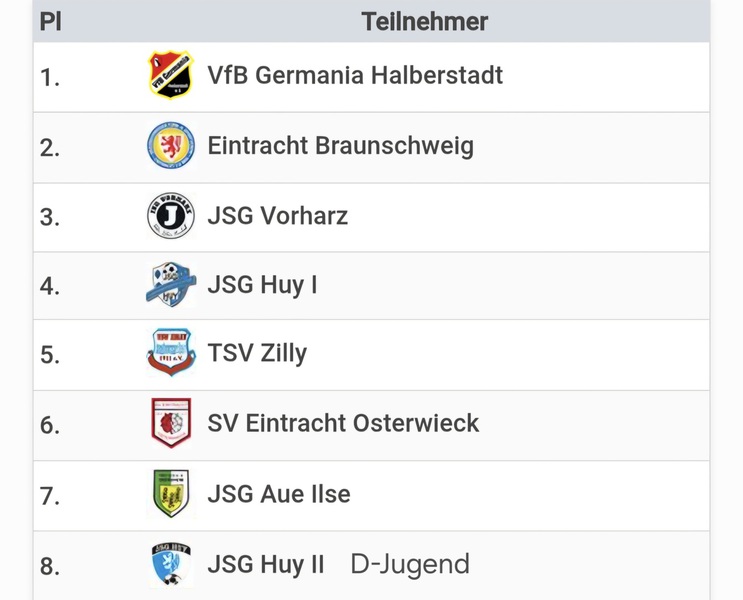Click the Eintracht Braunschweig lion logo
The height and width of the screenshot is (600, 743).
(170, 146)
